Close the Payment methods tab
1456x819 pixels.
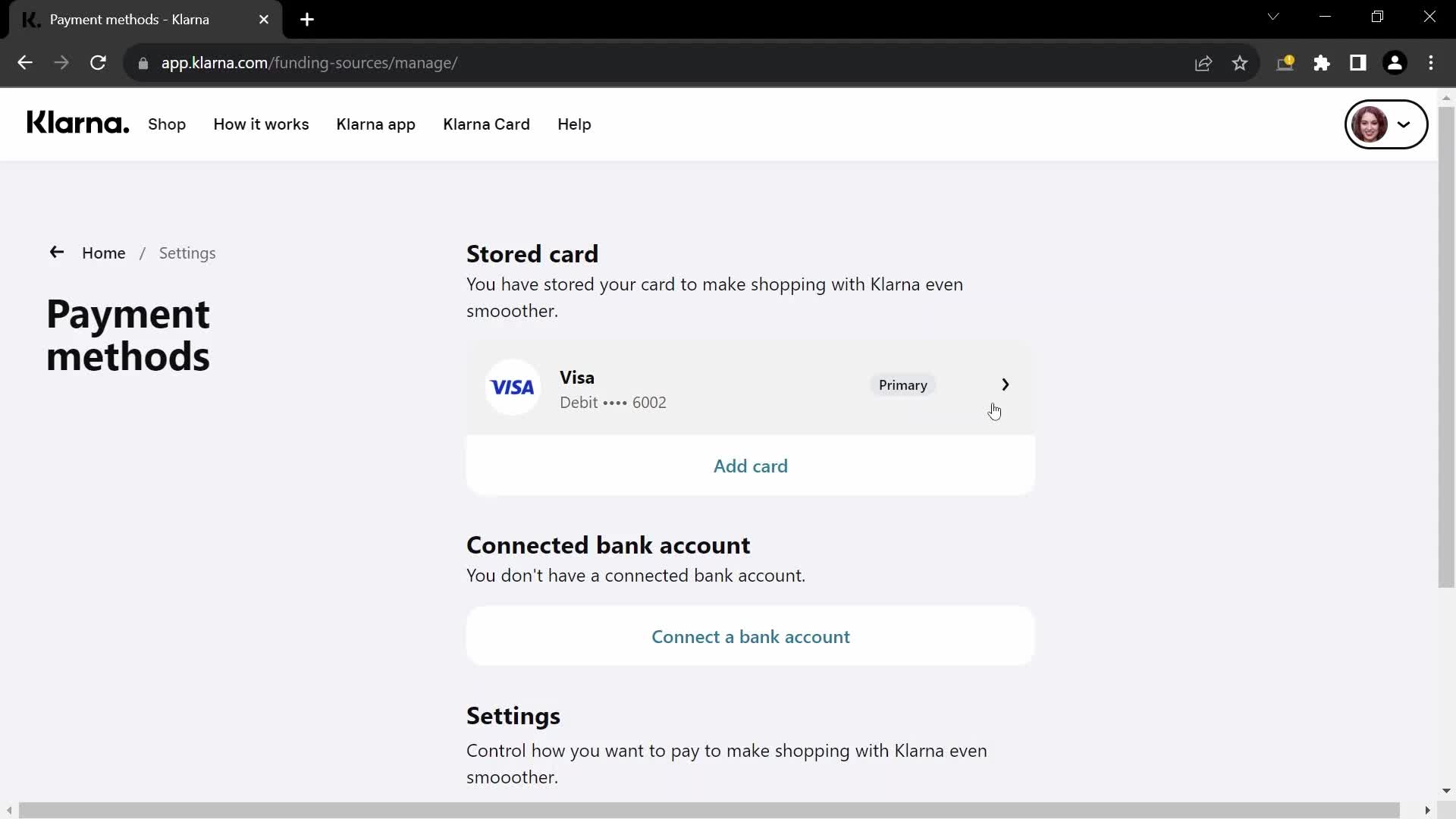point(264,20)
